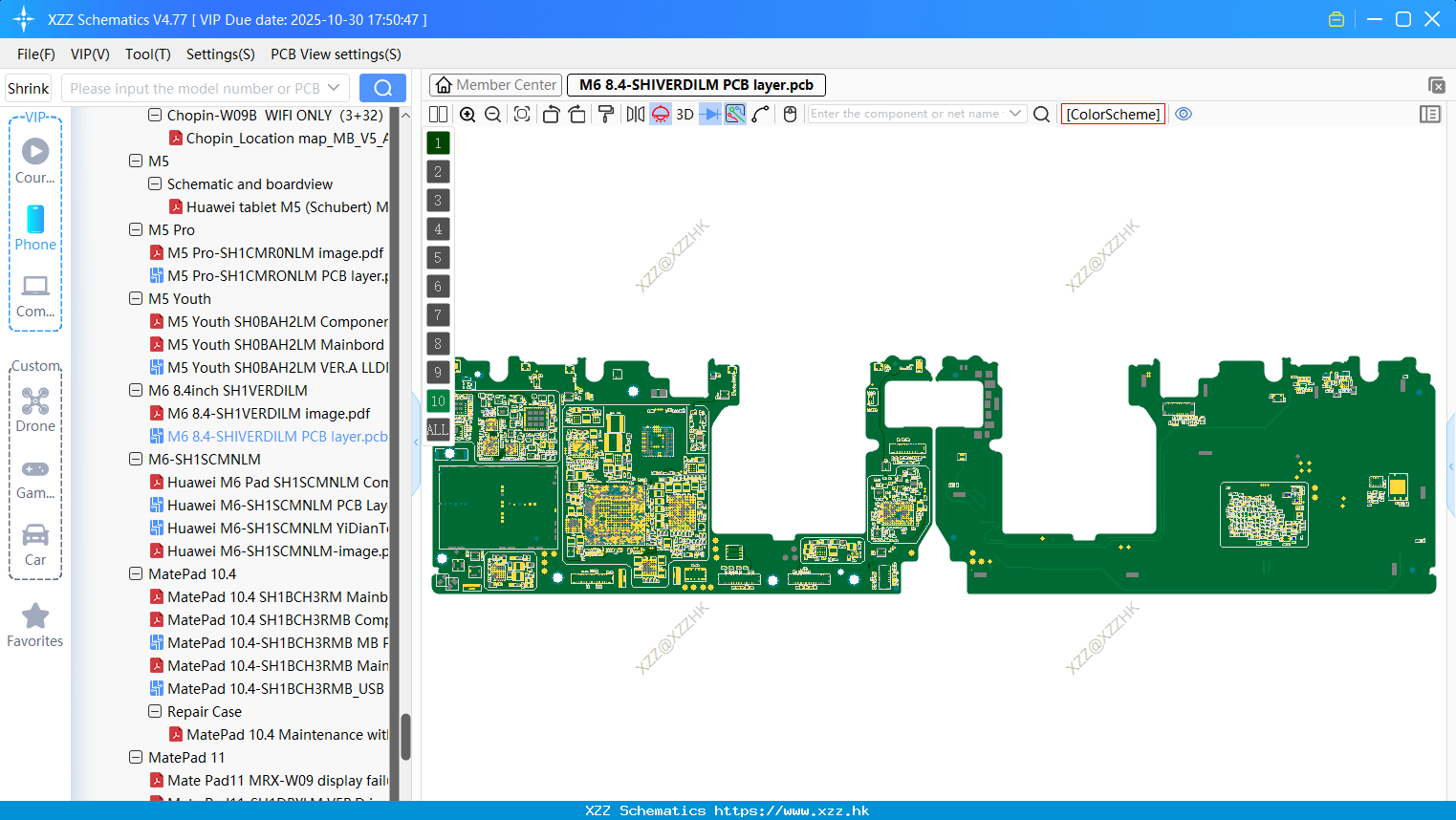Viewport: 1456px width, 820px height.
Task: Collapse the M6-SH1SCMNLM tree node
Action: click(136, 459)
